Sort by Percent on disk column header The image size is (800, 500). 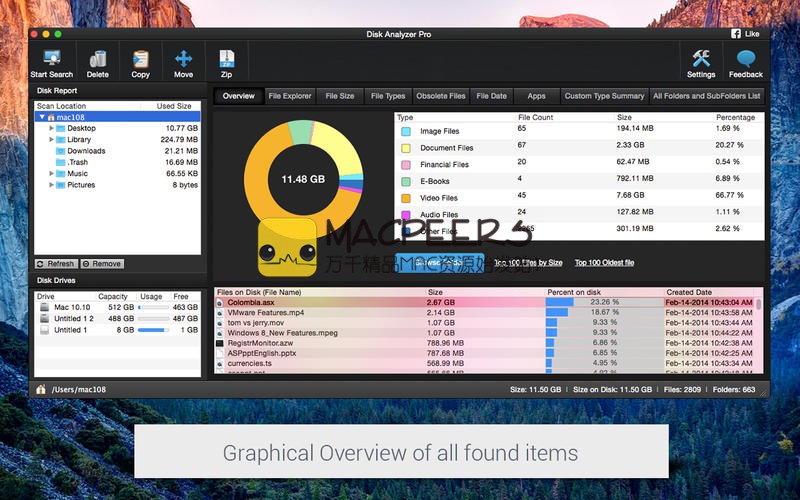point(573,292)
